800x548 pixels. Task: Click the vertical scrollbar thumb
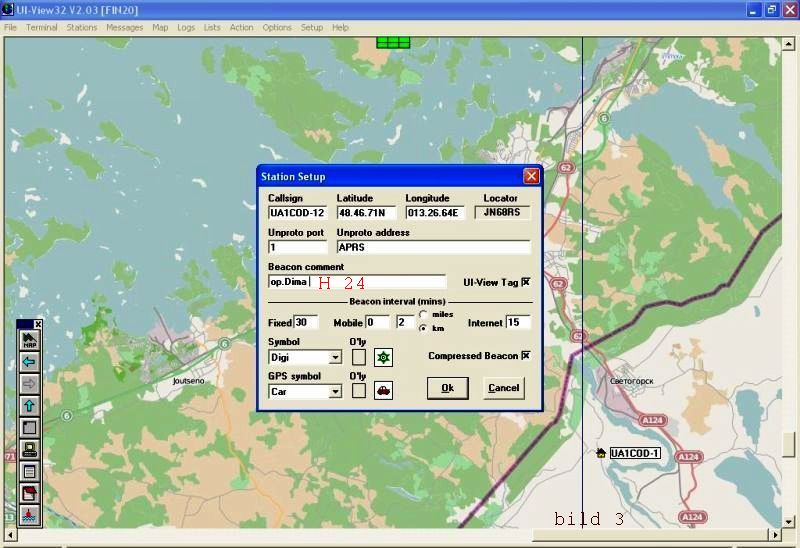coord(789,444)
